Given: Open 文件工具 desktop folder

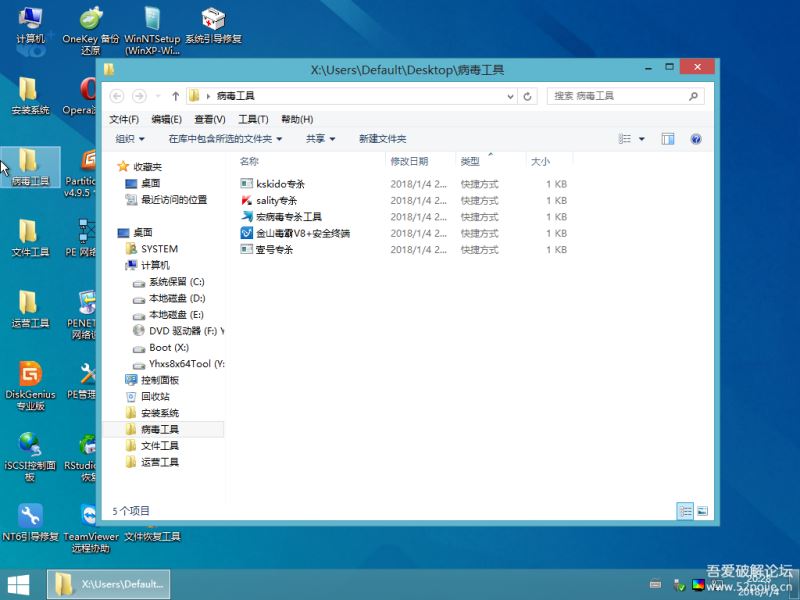Looking at the screenshot, I should (30, 238).
